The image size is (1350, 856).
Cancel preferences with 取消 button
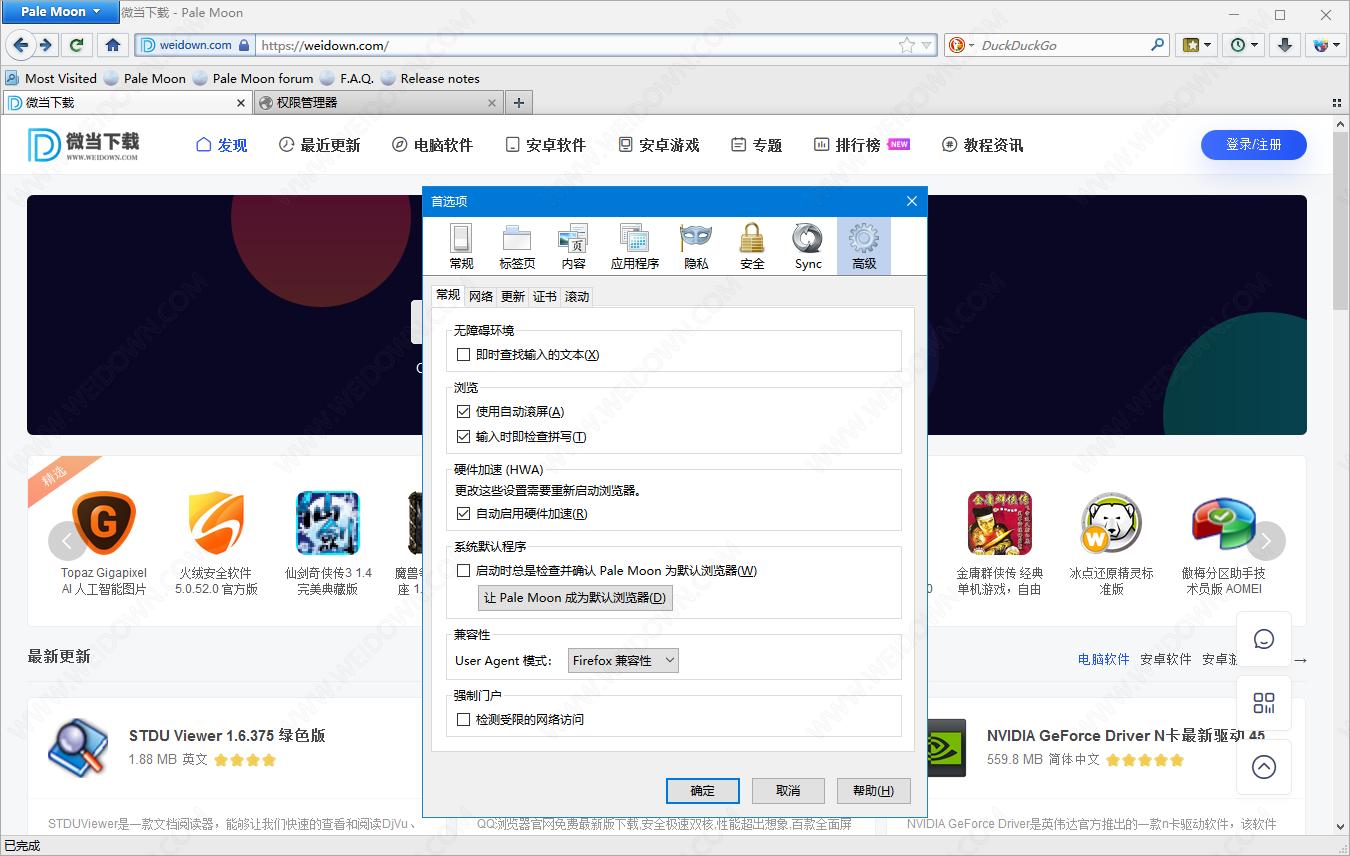(788, 791)
